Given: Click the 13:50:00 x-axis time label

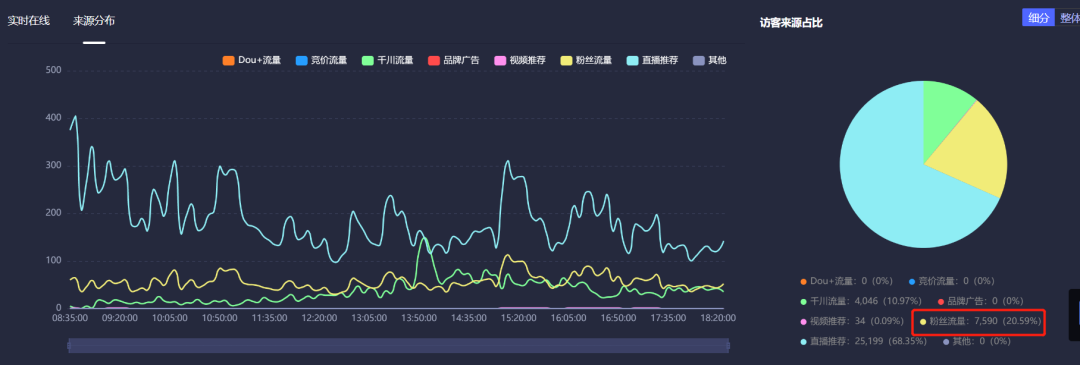Looking at the screenshot, I should click(419, 318).
